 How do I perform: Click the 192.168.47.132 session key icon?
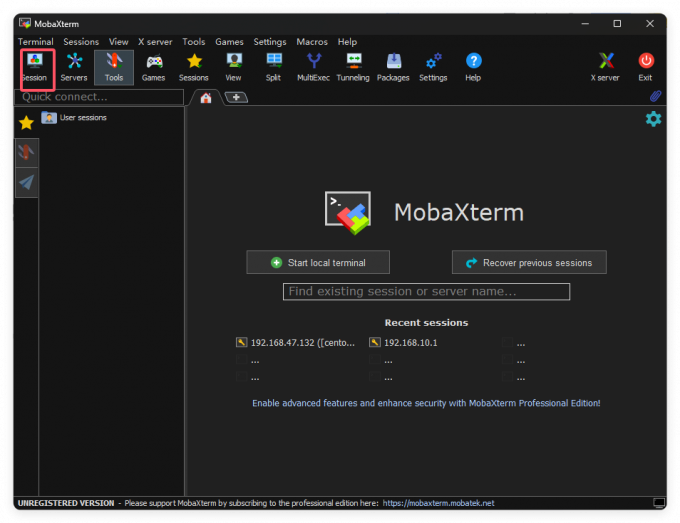coord(242,342)
